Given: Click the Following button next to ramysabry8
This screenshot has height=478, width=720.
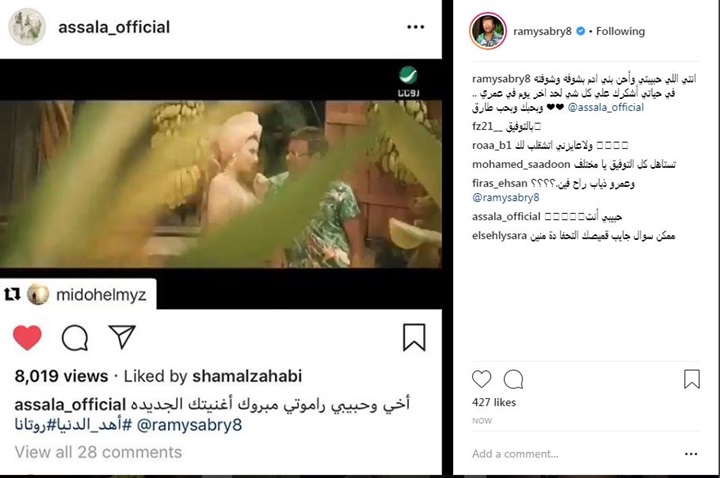Looking at the screenshot, I should 620,31.
